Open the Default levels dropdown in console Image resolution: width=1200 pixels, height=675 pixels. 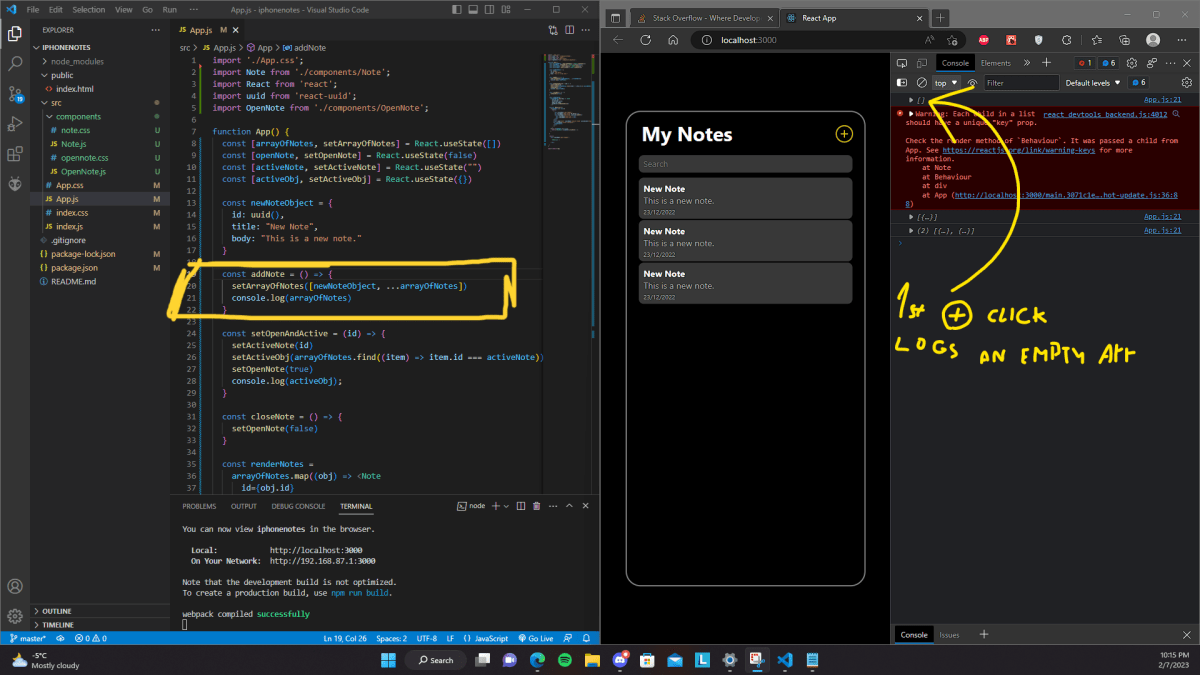point(1093,83)
